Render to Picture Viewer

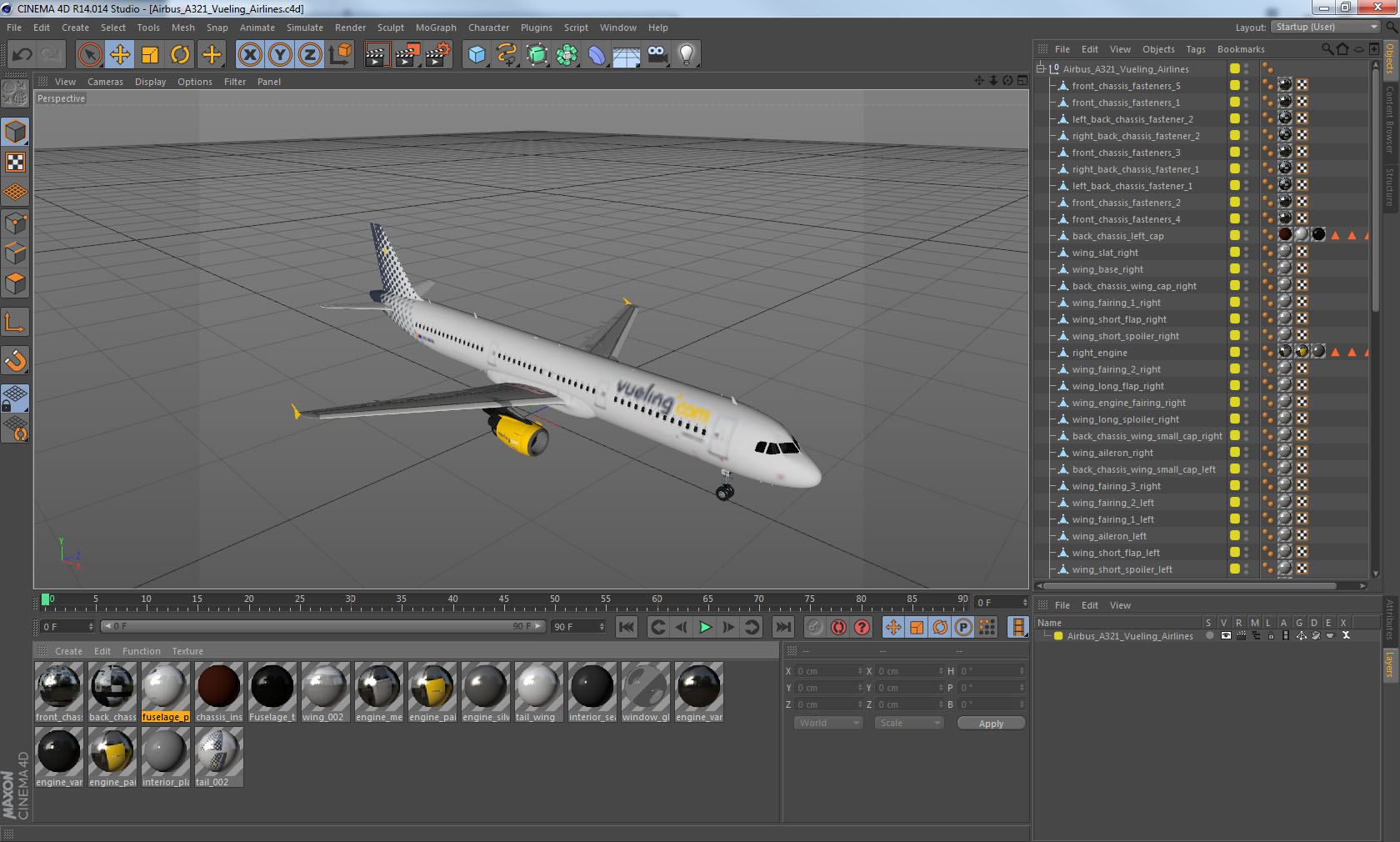click(407, 55)
